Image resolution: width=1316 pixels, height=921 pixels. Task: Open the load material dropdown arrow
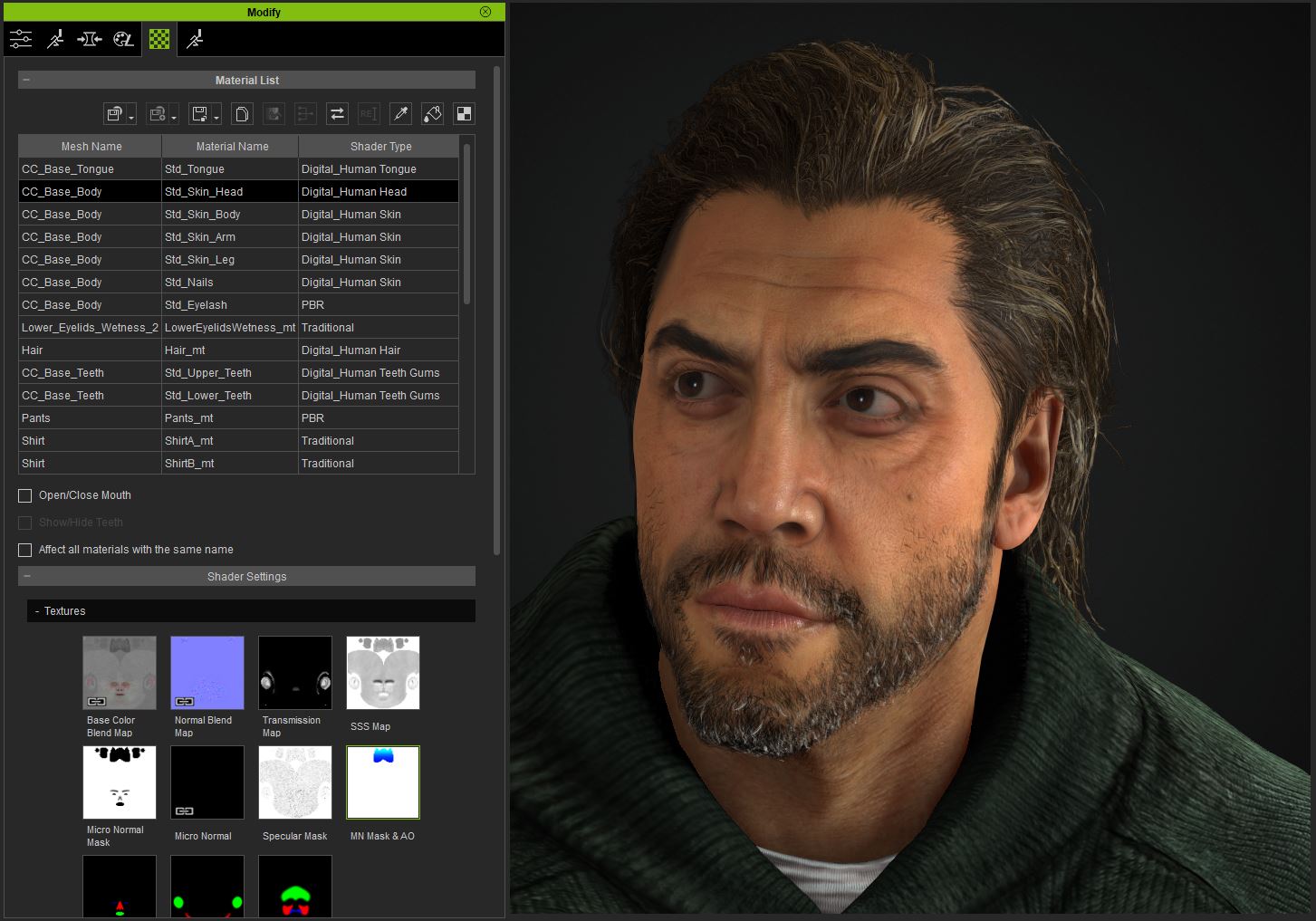pyautogui.click(x=131, y=118)
